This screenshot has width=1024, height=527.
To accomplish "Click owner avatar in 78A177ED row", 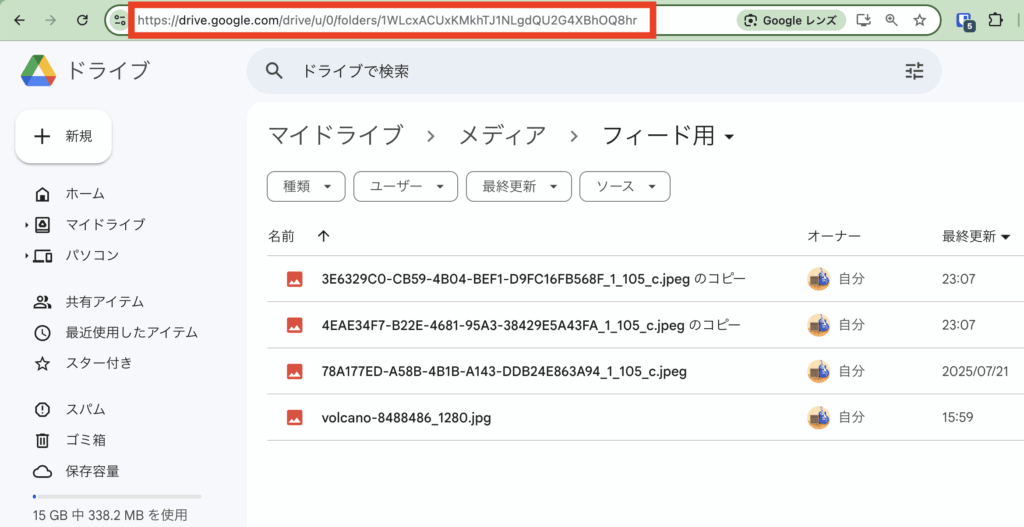I will tap(818, 372).
